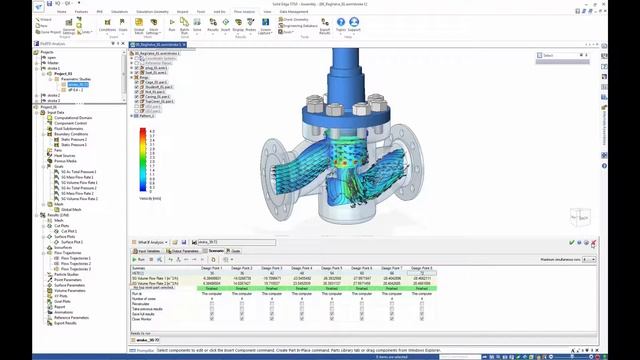
Task: Open the General Settings ribbon icon
Action: (x=69, y=25)
